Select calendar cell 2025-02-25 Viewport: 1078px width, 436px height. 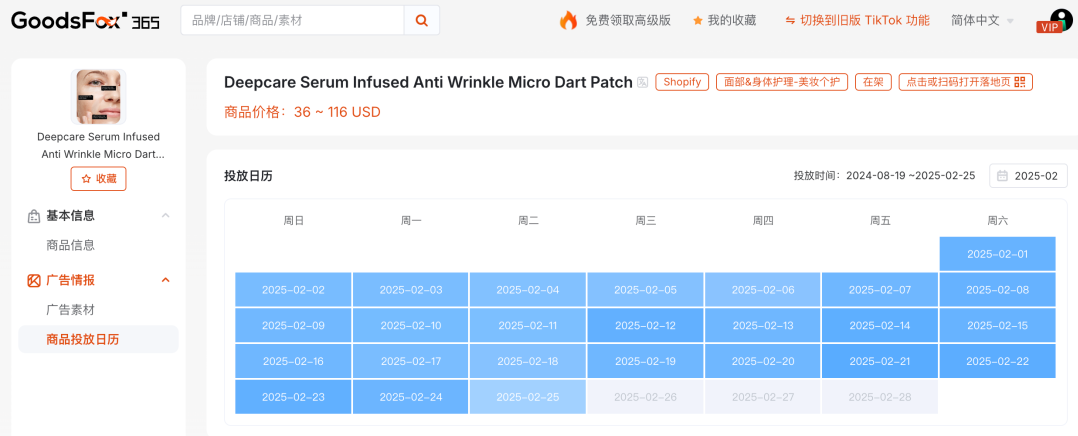click(527, 397)
